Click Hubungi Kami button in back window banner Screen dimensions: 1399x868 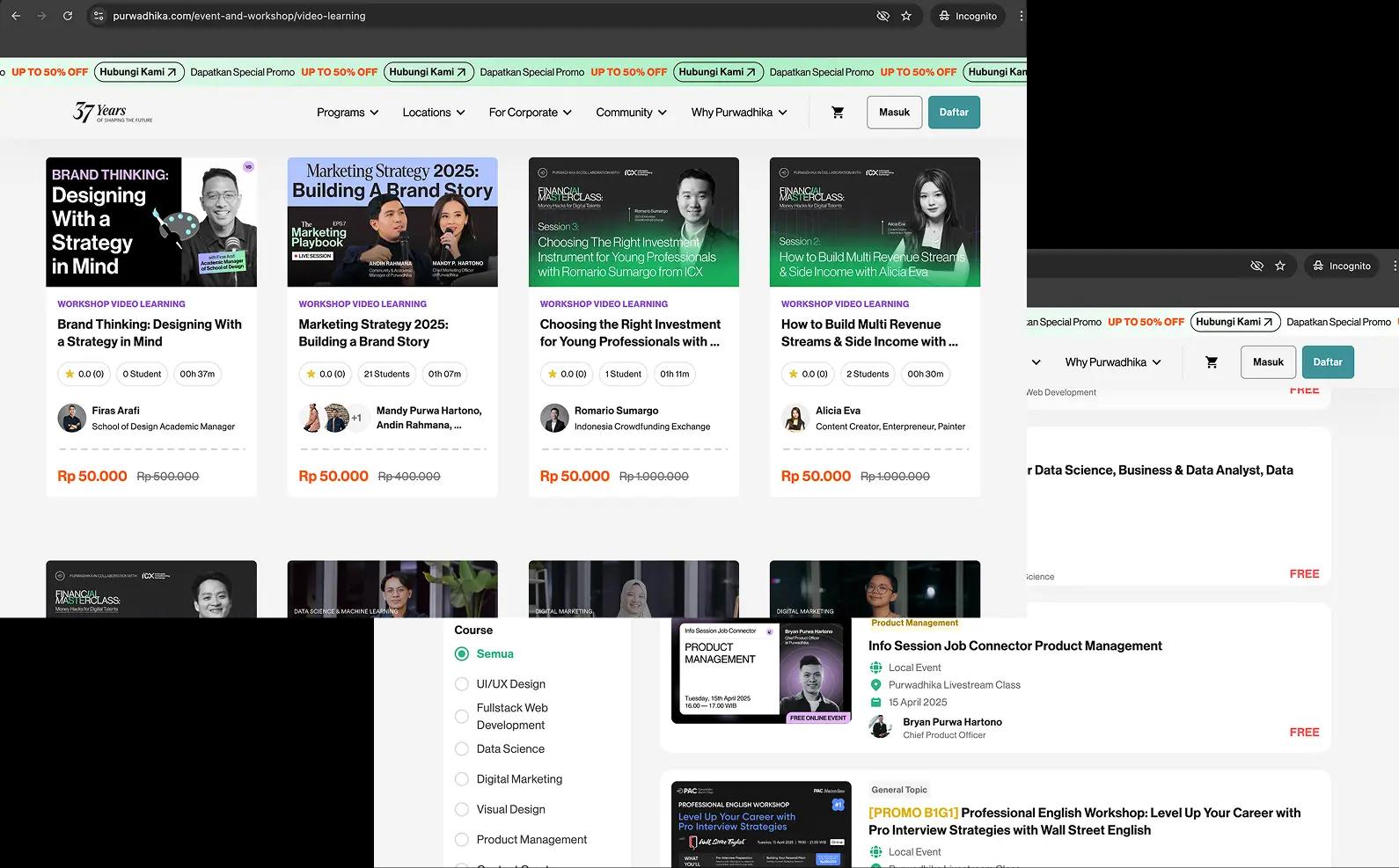click(1235, 322)
